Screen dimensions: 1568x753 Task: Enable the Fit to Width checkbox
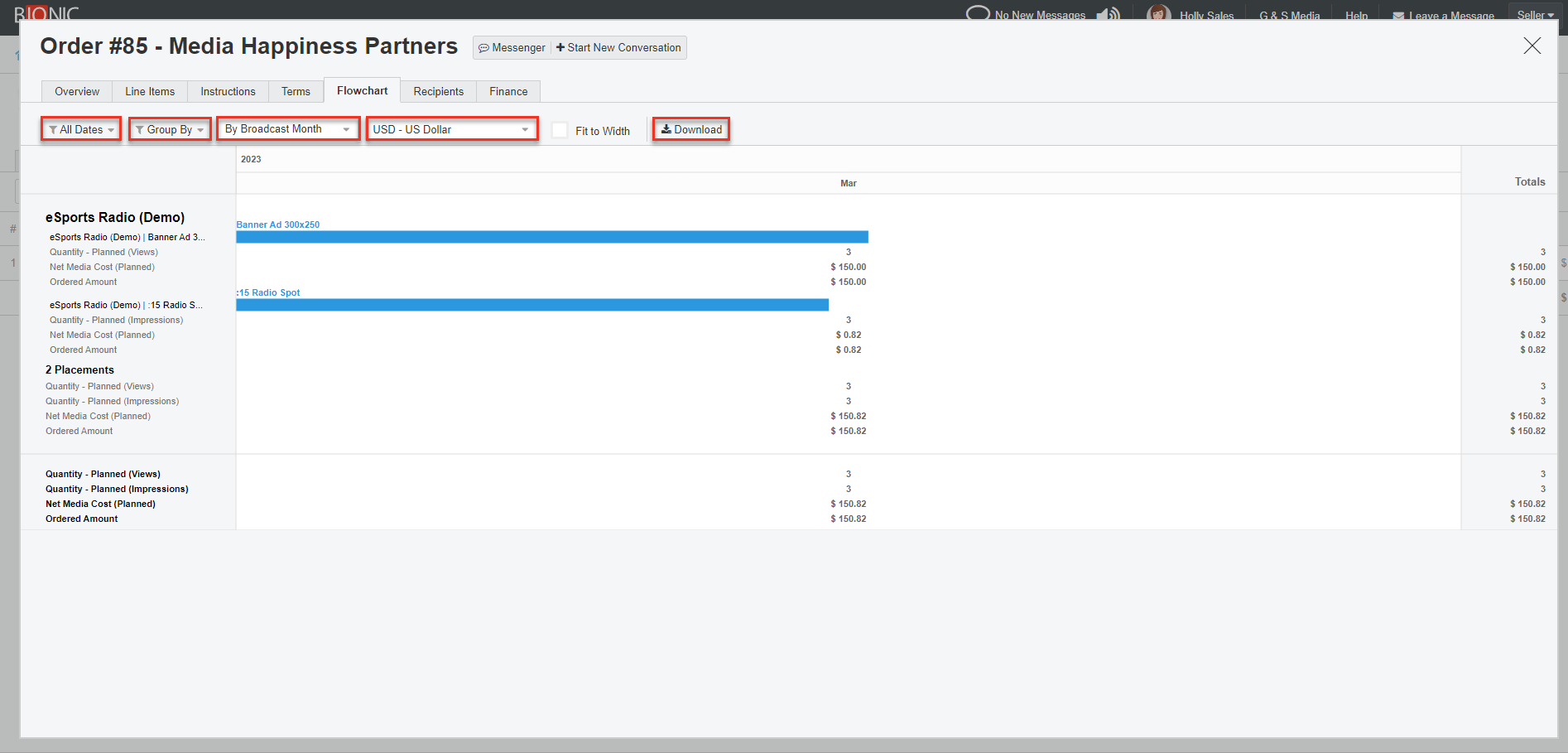click(x=560, y=130)
